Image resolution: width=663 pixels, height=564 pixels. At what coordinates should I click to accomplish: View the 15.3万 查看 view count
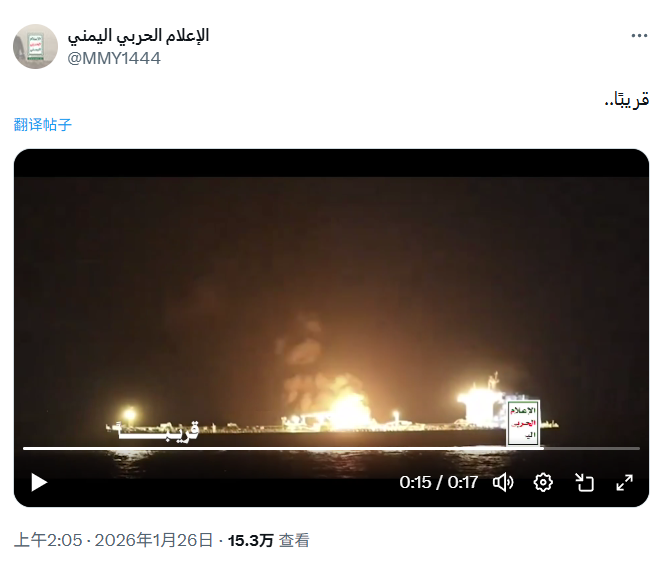point(268,540)
